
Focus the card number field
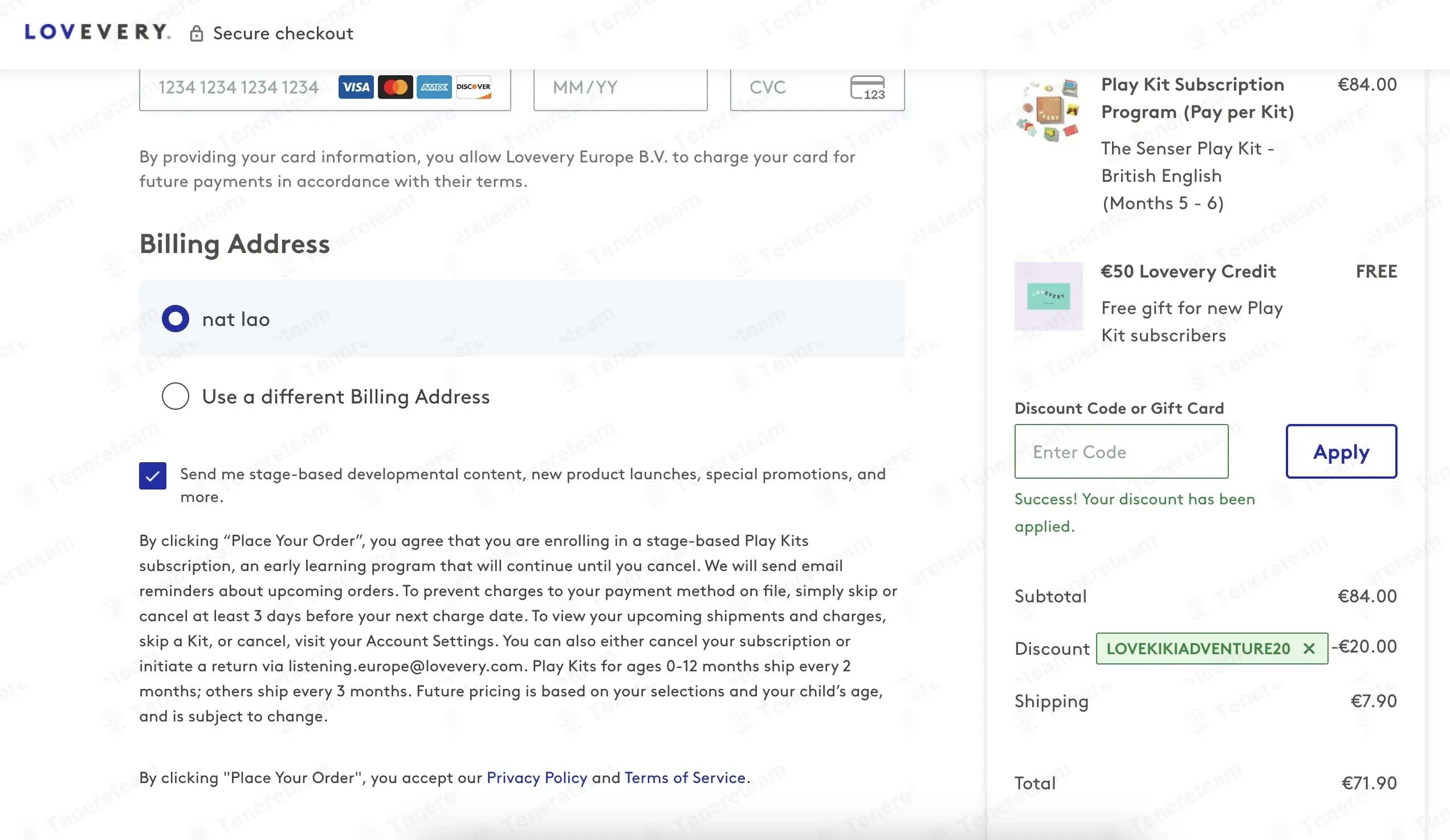[x=325, y=87]
